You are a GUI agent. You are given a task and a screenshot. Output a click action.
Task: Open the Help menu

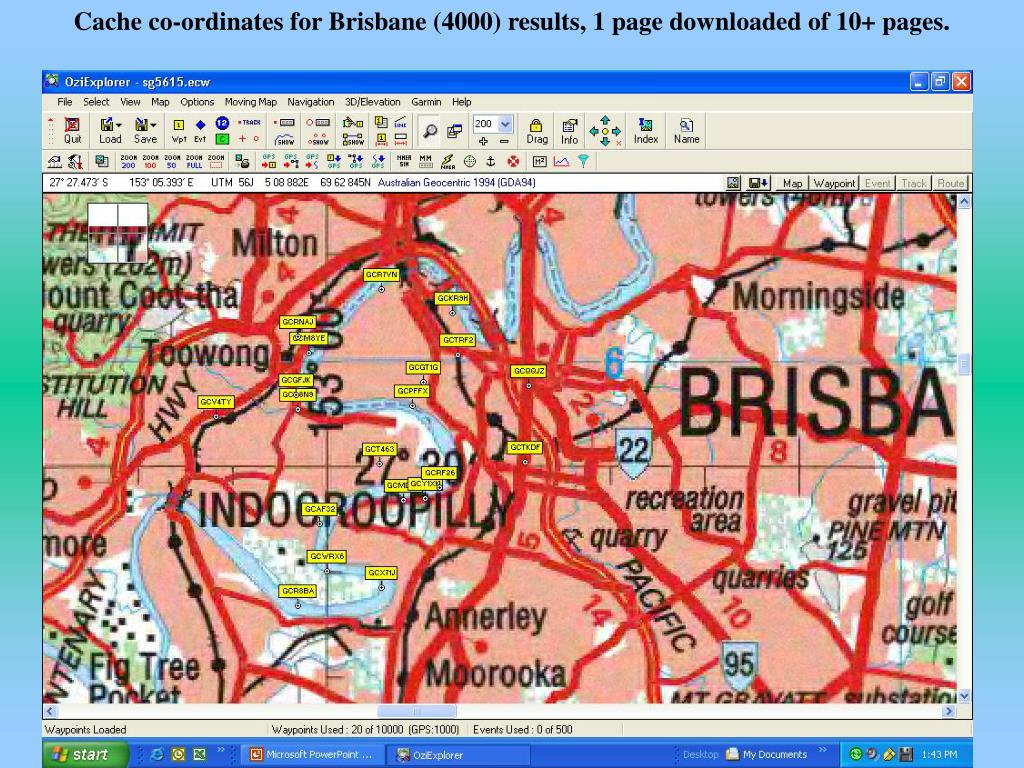click(462, 102)
